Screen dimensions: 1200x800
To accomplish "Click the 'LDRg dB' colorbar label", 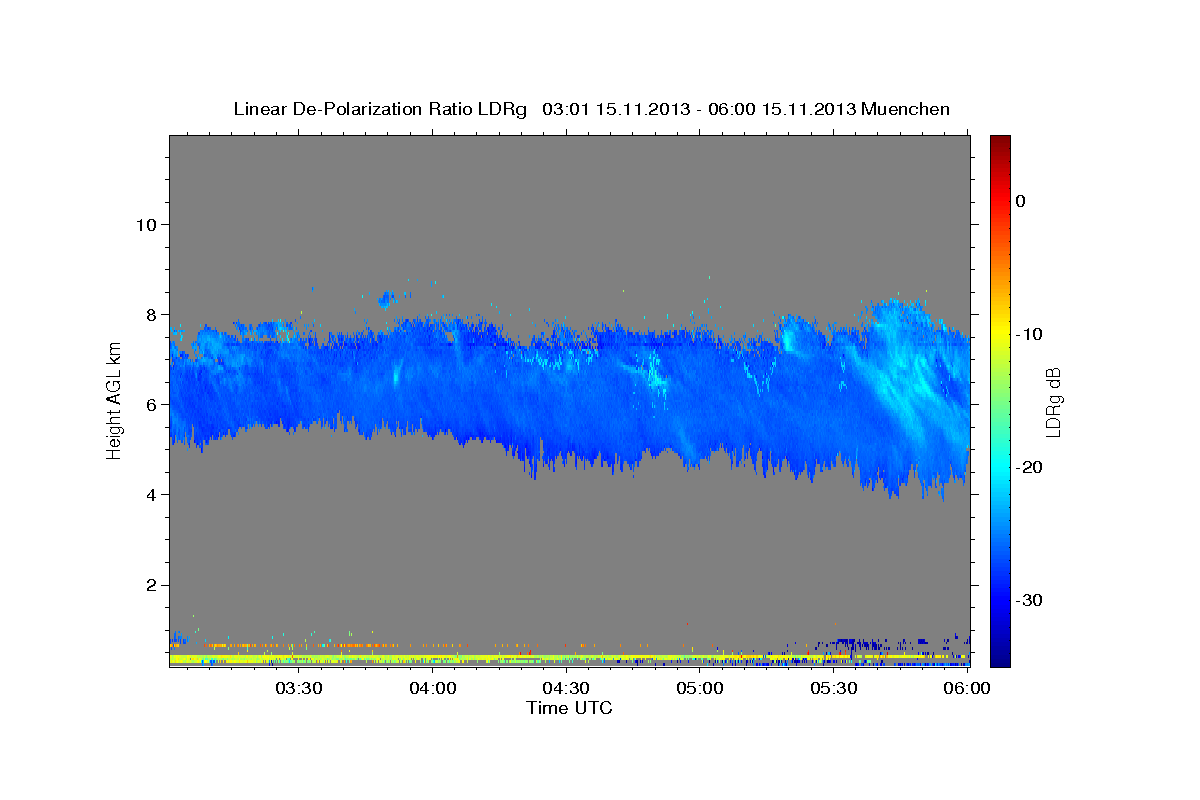I will coord(1053,402).
